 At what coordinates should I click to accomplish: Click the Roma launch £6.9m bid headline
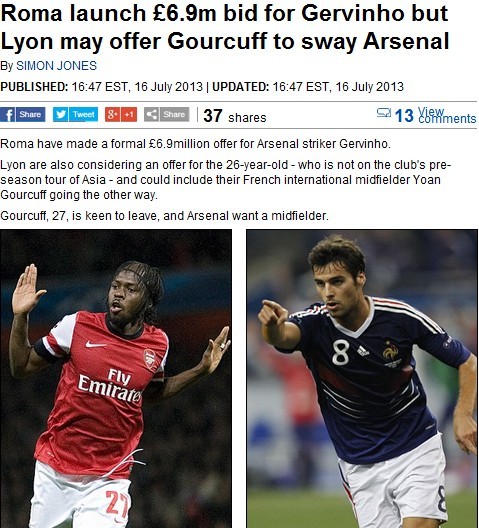tap(225, 28)
